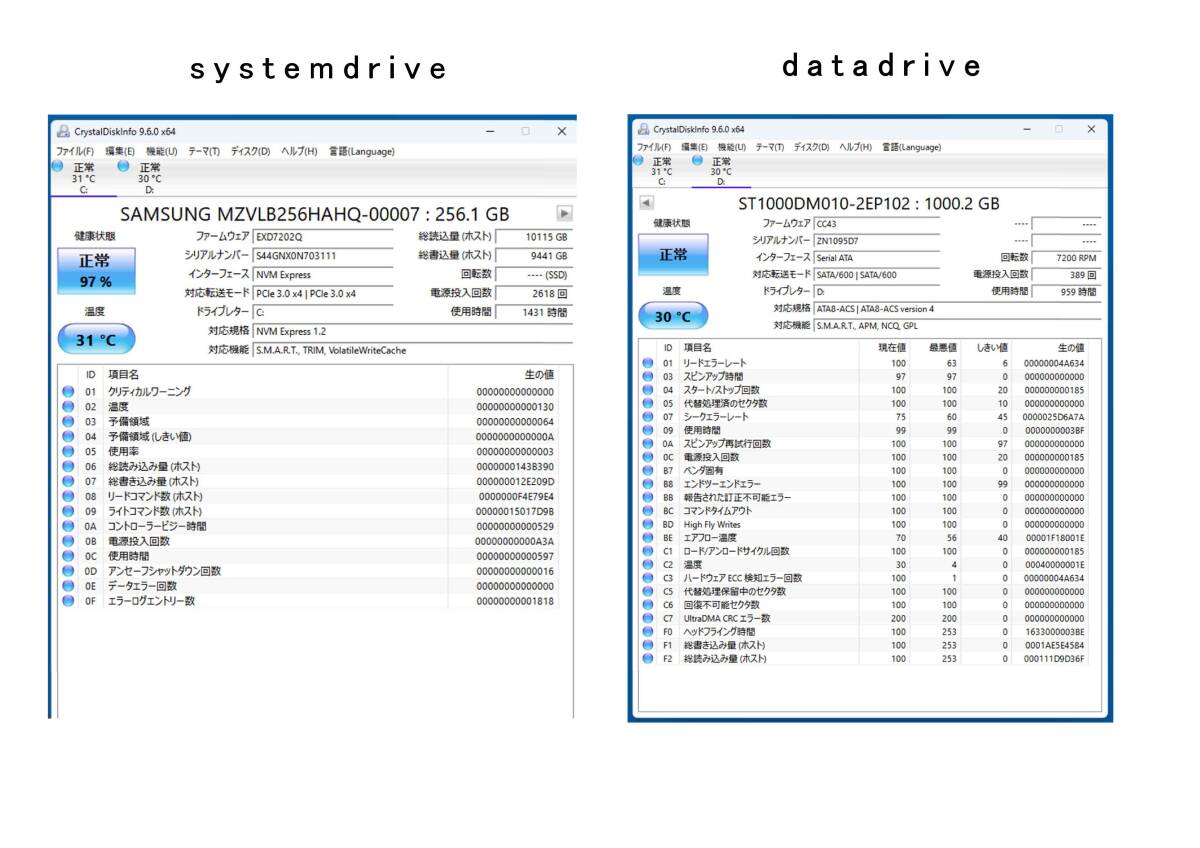This screenshot has height=848, width=1200.
Task: Select 電源投入回数 row with value 00000000000A3A
Action: [309, 541]
